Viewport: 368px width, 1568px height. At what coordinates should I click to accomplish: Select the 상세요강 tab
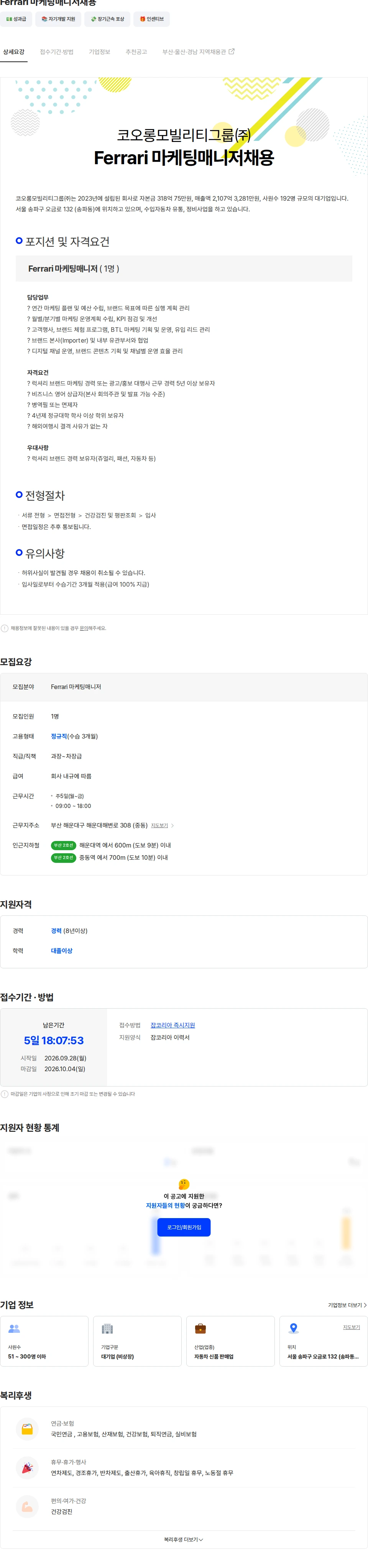tap(13, 52)
